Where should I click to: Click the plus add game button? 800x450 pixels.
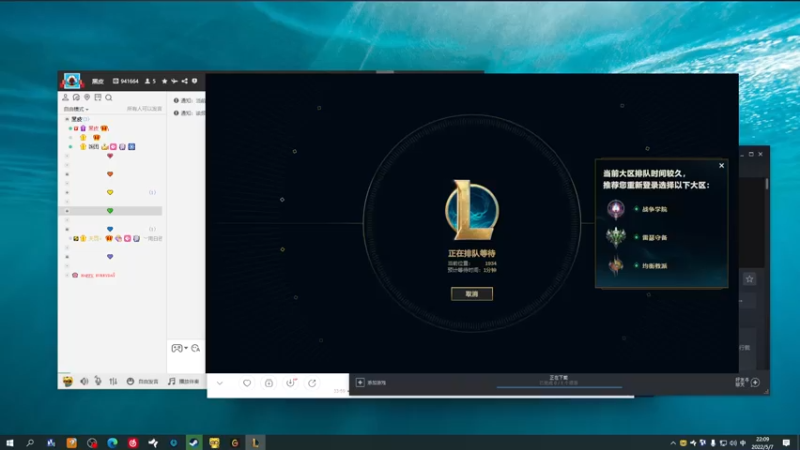360,383
